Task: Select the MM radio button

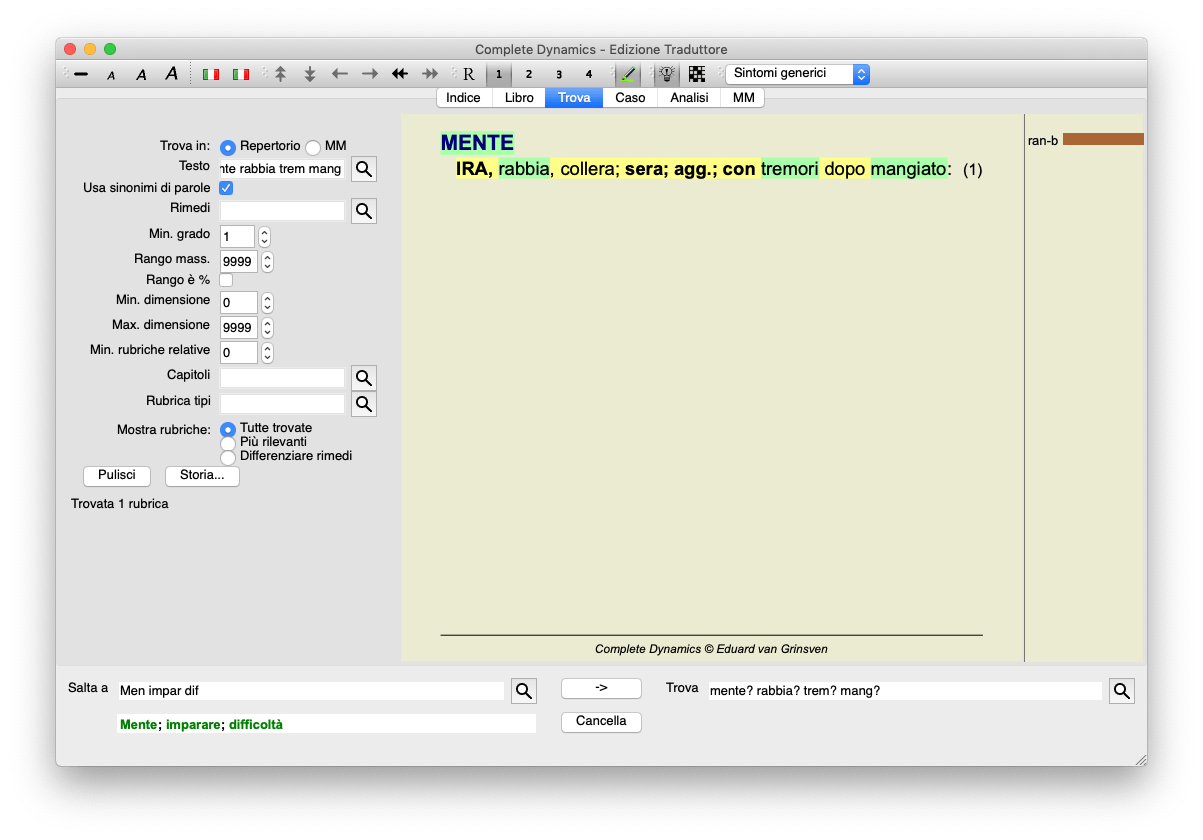Action: (x=313, y=147)
